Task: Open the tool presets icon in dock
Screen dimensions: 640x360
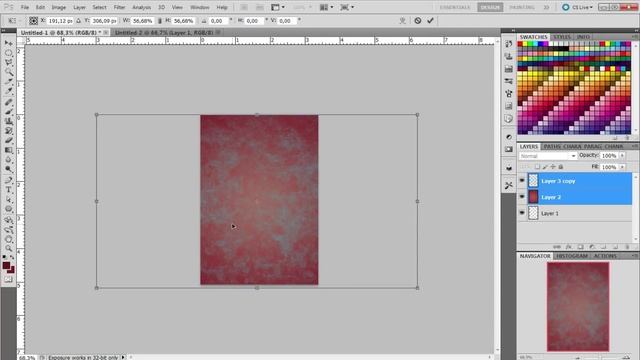Action: click(509, 186)
